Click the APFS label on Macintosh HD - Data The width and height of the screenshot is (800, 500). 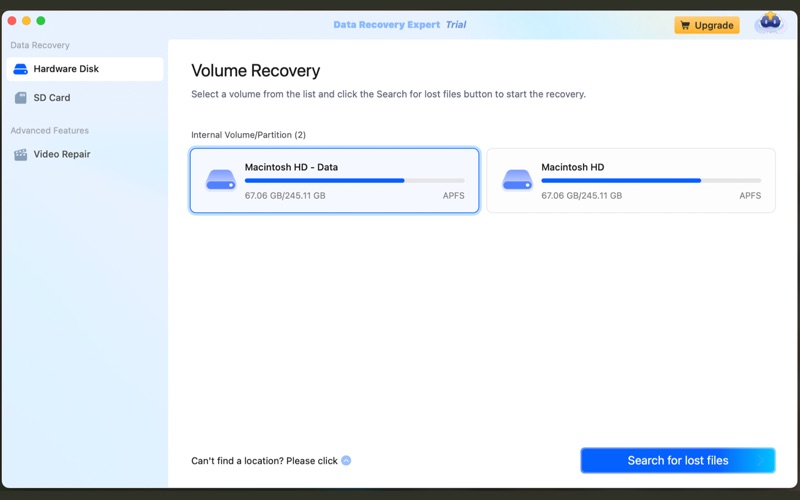[454, 195]
